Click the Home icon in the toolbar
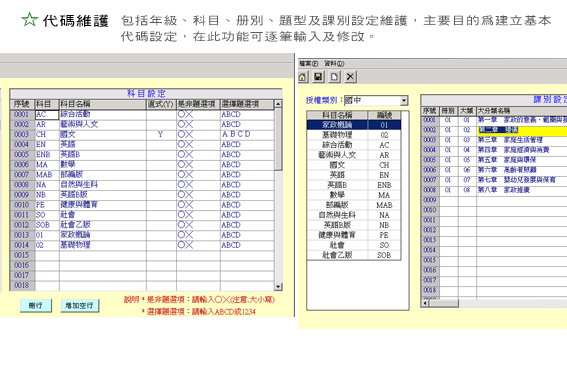This screenshot has width=567, height=369. pos(303,77)
